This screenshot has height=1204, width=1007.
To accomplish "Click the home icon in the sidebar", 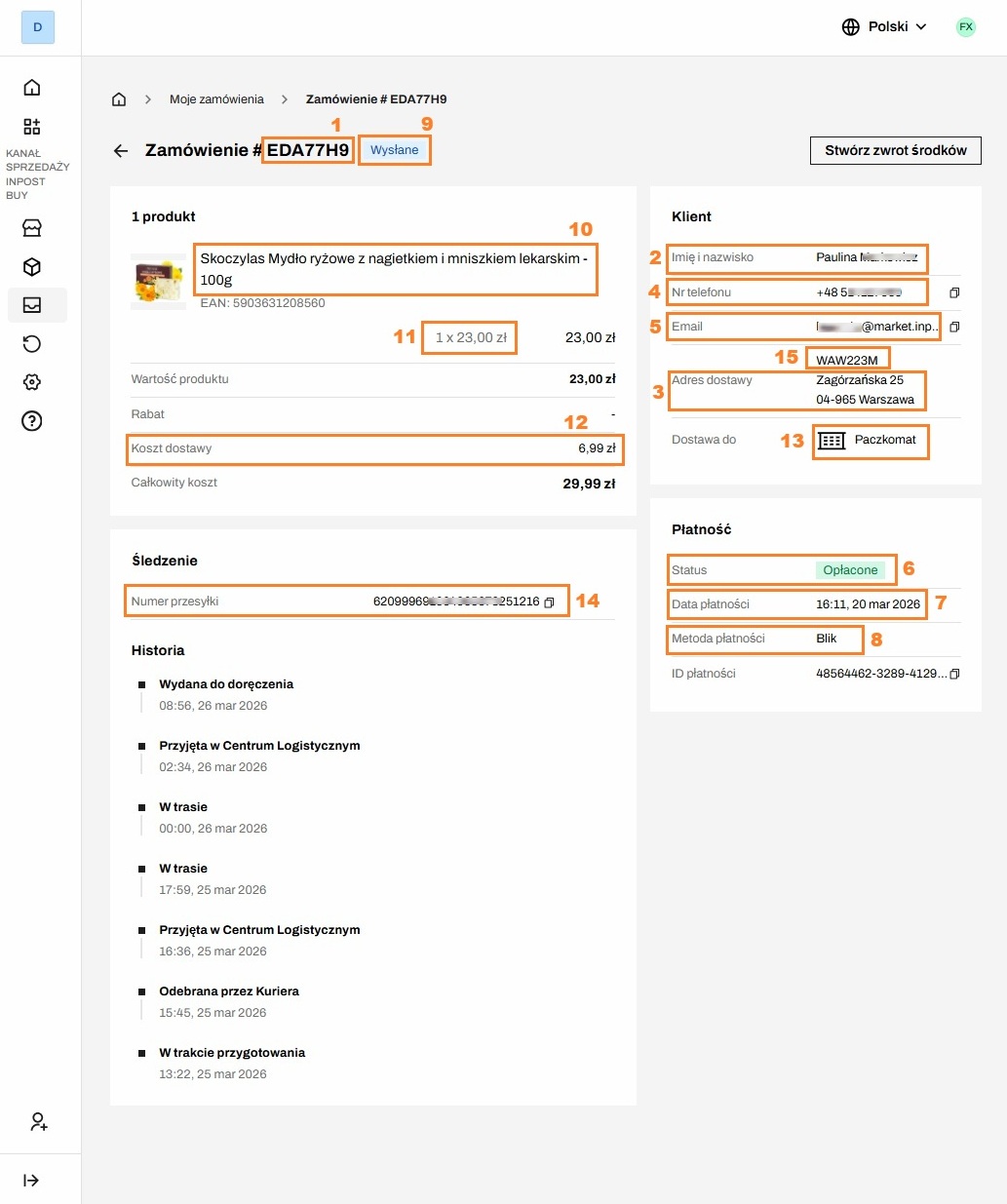I will click(32, 88).
